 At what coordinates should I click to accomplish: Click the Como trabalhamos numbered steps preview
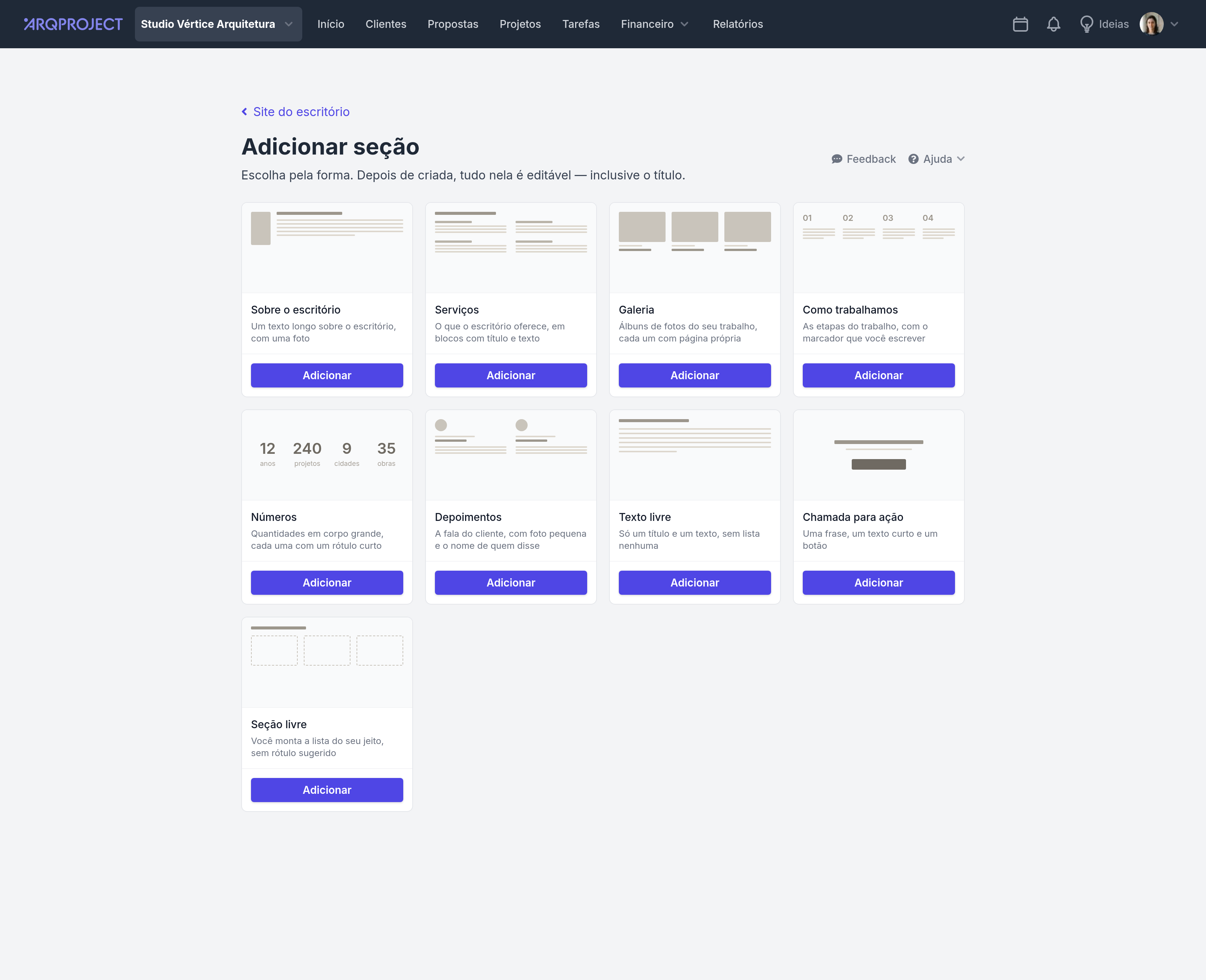pos(879,248)
